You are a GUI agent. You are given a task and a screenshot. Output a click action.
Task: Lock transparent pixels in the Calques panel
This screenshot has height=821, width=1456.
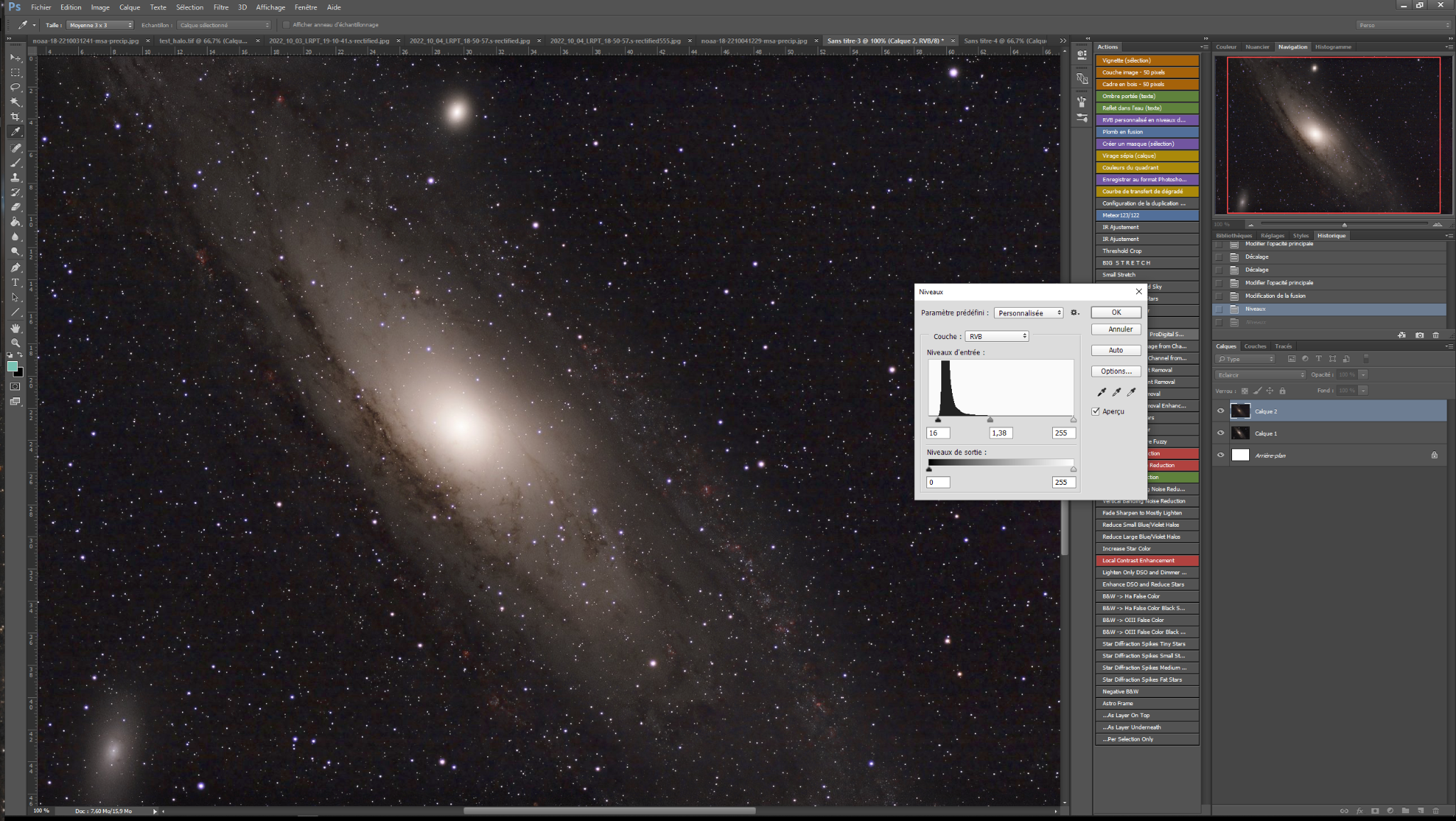click(1244, 391)
